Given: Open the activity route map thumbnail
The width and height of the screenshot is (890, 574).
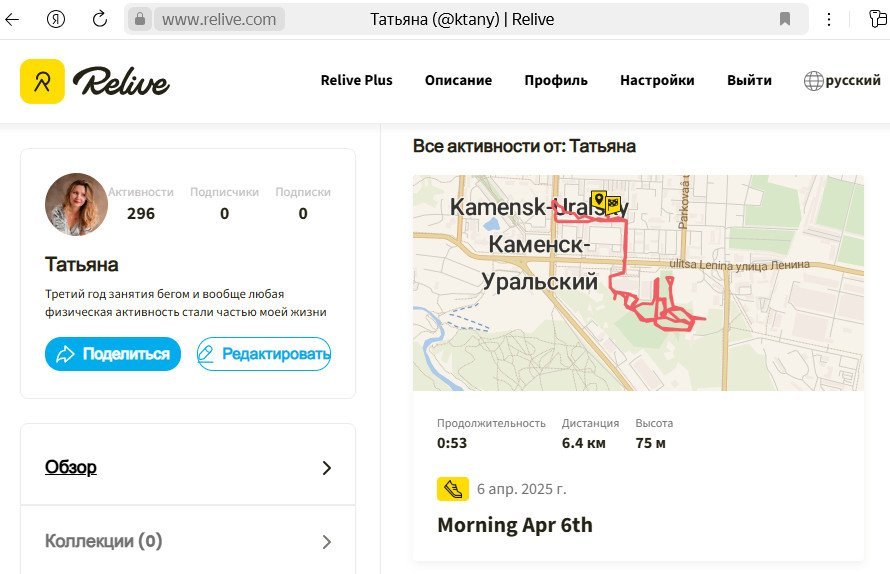Looking at the screenshot, I should [638, 283].
